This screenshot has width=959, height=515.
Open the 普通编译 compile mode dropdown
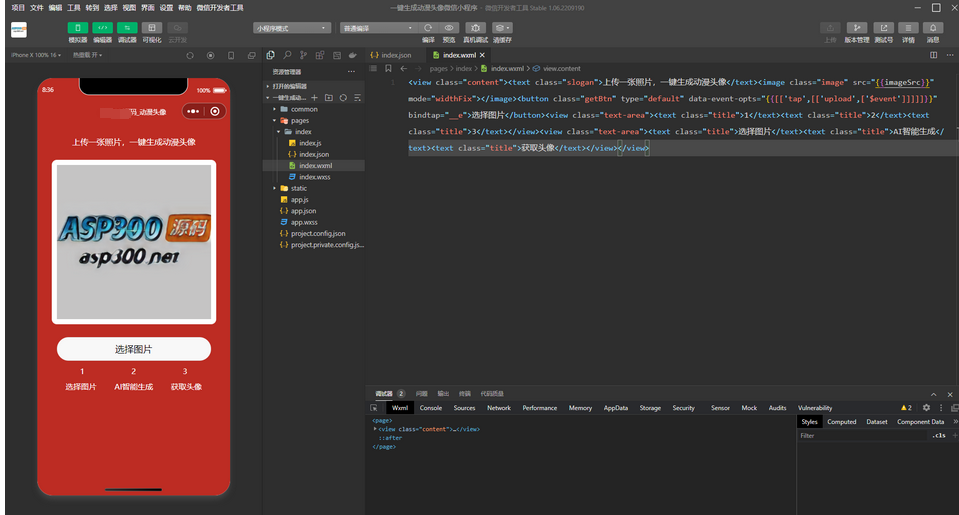(x=375, y=28)
